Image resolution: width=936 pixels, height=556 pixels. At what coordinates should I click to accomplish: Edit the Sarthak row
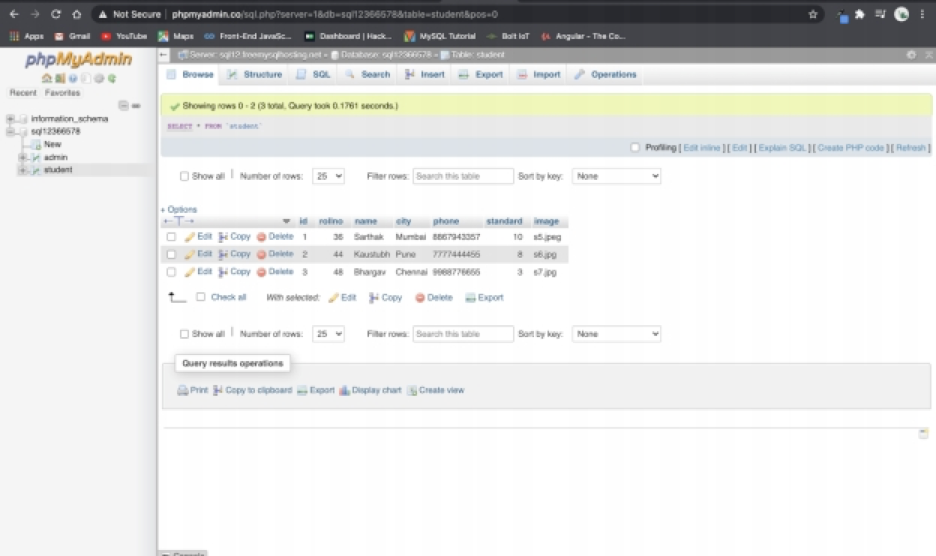click(199, 237)
